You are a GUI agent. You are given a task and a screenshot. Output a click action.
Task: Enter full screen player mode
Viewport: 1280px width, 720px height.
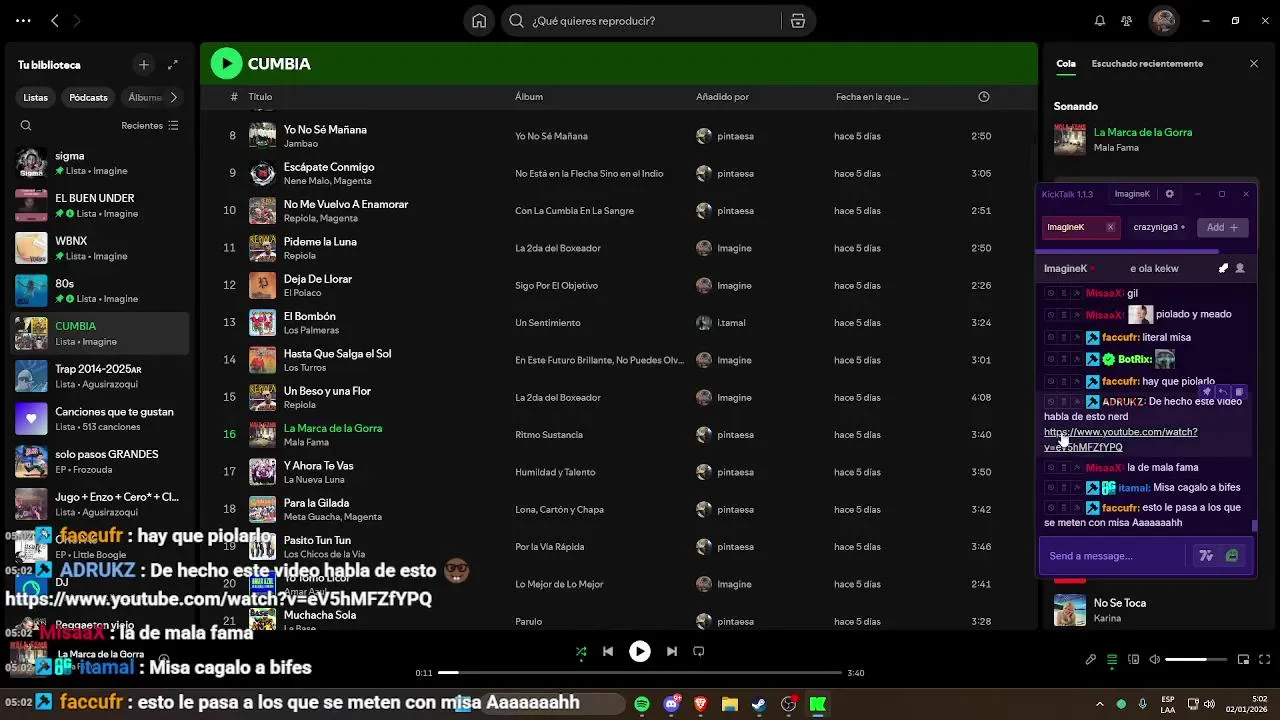tap(1265, 660)
